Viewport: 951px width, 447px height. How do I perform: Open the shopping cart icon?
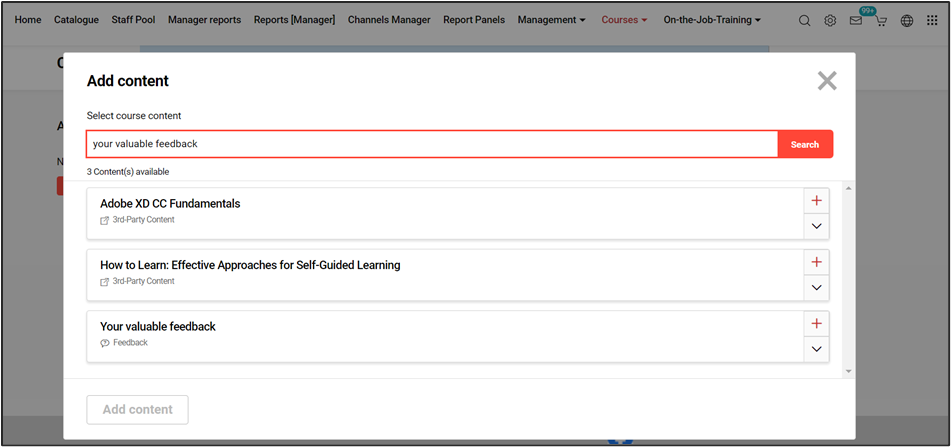881,21
